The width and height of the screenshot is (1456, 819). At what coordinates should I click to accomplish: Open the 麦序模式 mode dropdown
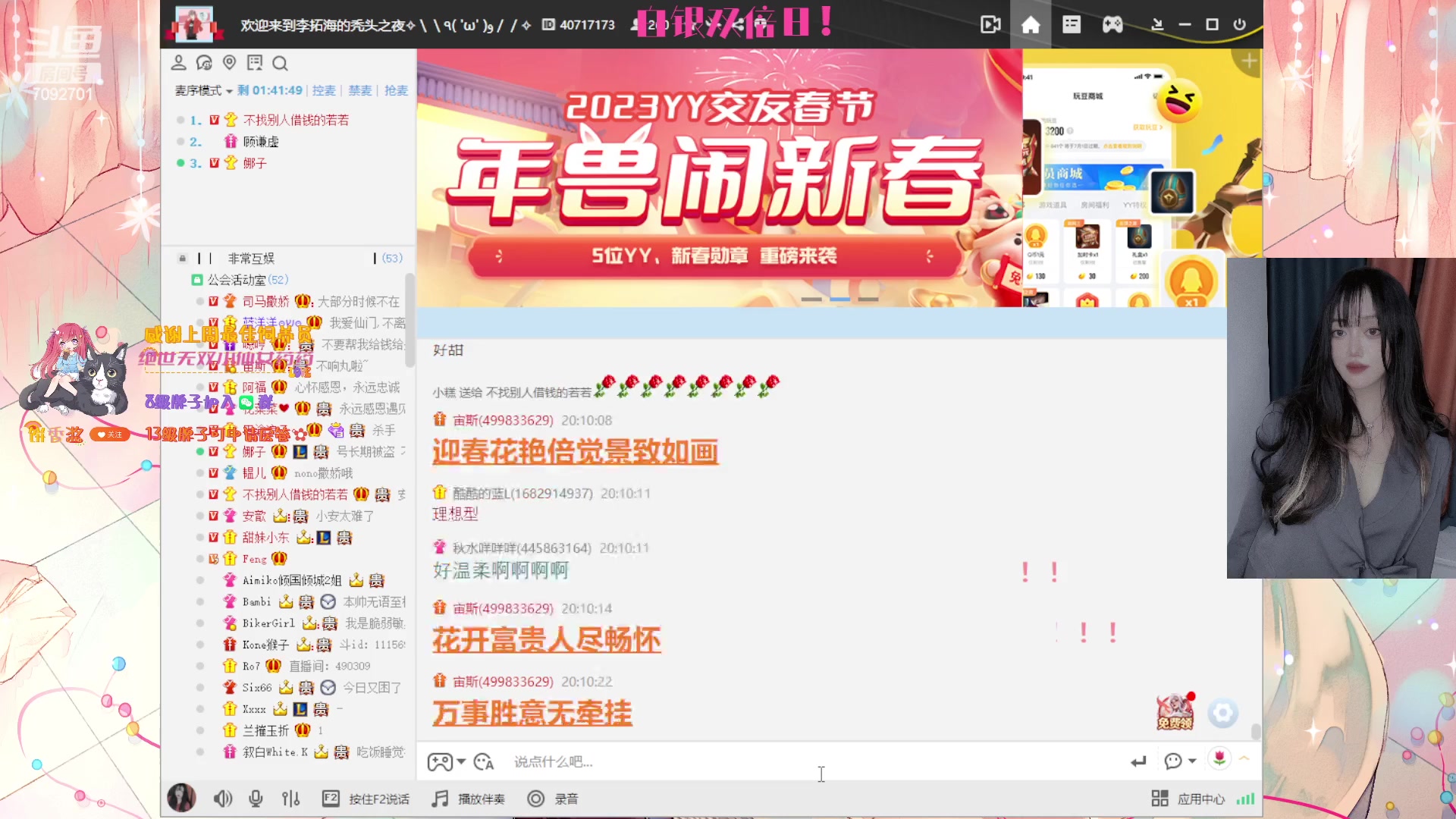203,90
